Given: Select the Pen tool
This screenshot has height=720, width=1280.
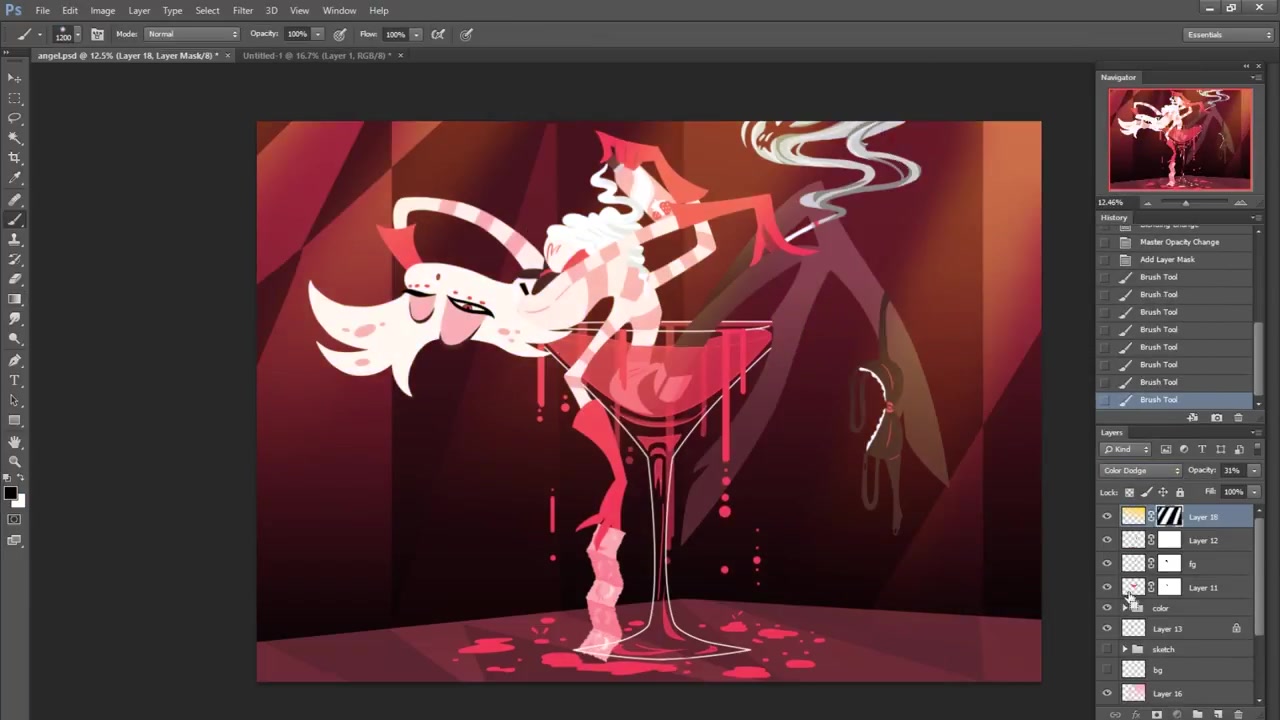Looking at the screenshot, I should pyautogui.click(x=14, y=361).
